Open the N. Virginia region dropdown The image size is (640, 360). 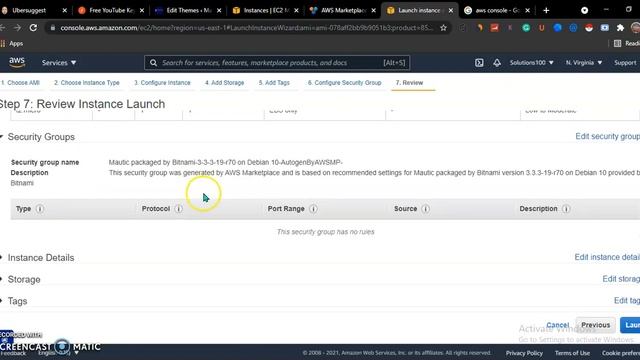pos(584,63)
